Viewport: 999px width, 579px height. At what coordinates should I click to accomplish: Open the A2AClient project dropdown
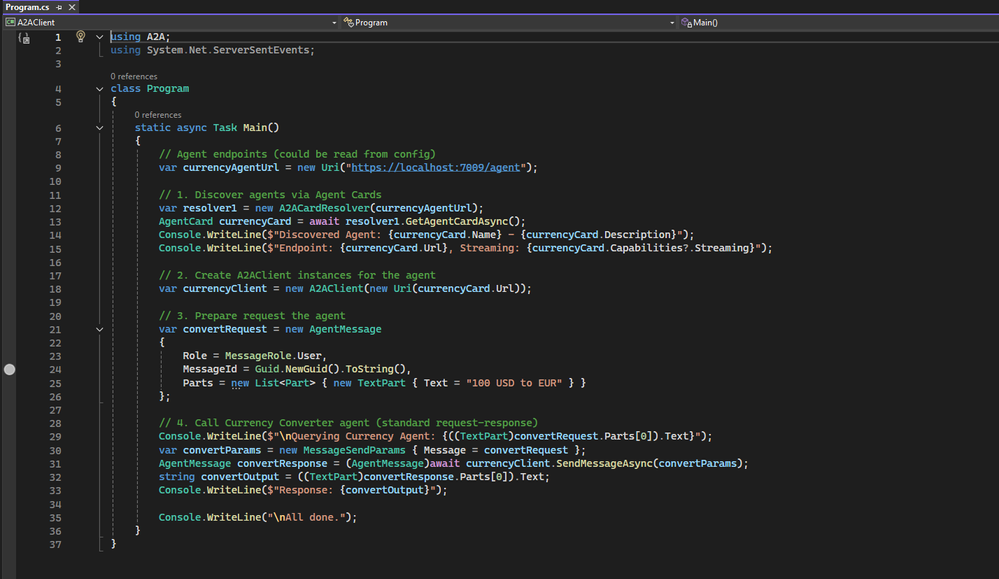click(x=333, y=22)
